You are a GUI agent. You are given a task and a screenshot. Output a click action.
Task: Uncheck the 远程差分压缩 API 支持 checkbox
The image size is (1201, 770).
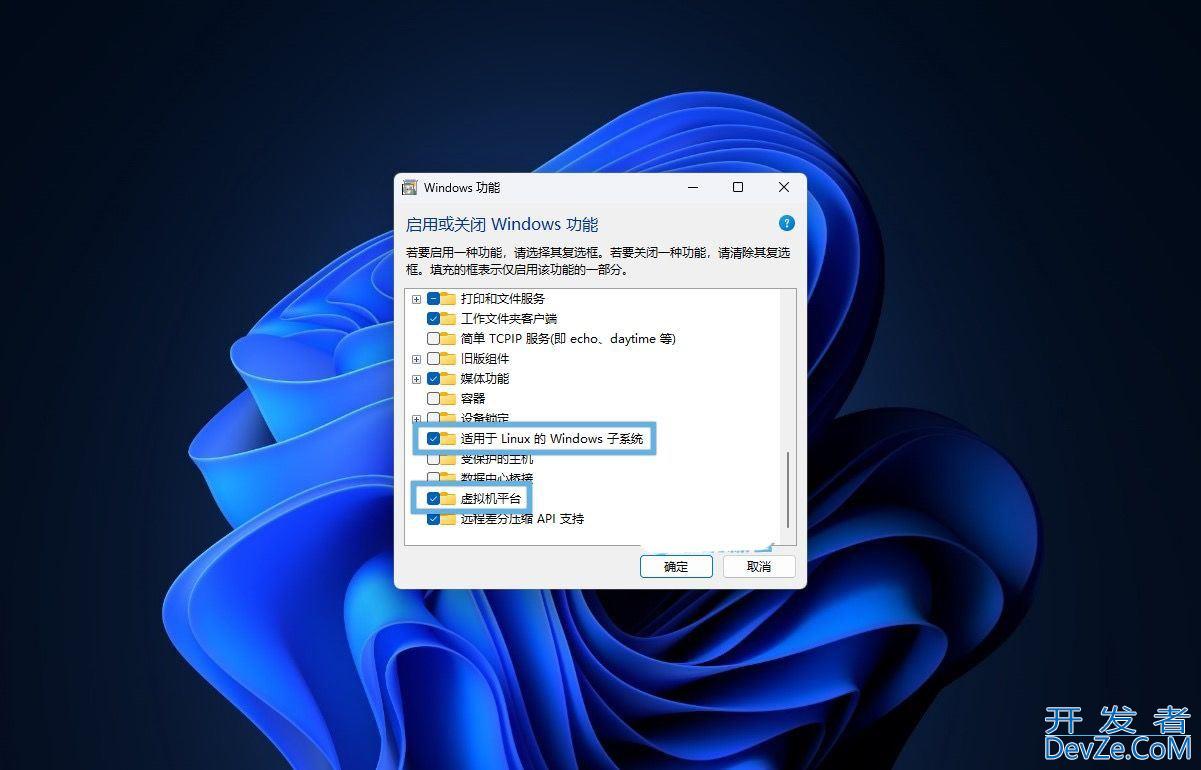tap(433, 519)
